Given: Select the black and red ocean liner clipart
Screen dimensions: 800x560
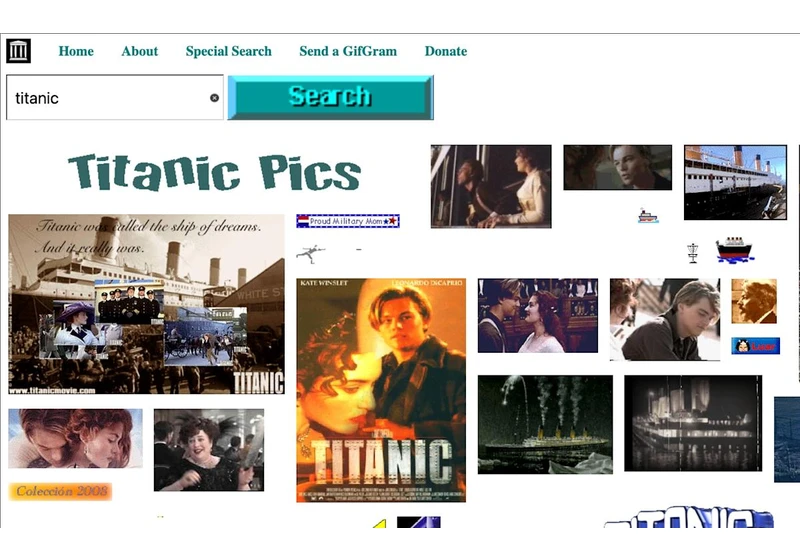Looking at the screenshot, I should pyautogui.click(x=734, y=250).
